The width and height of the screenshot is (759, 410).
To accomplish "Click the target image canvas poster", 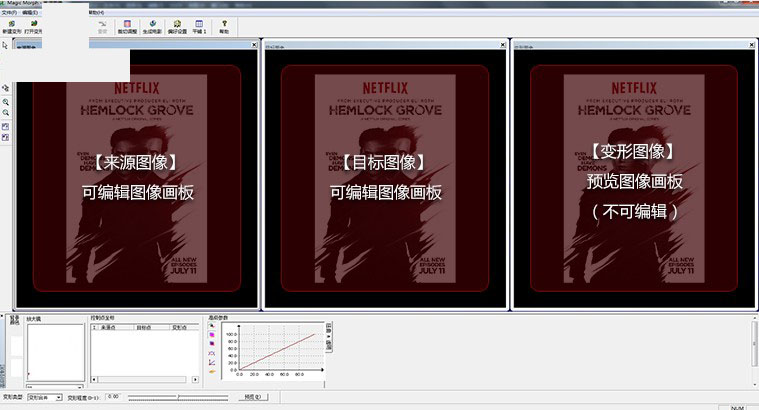I will click(x=385, y=178).
